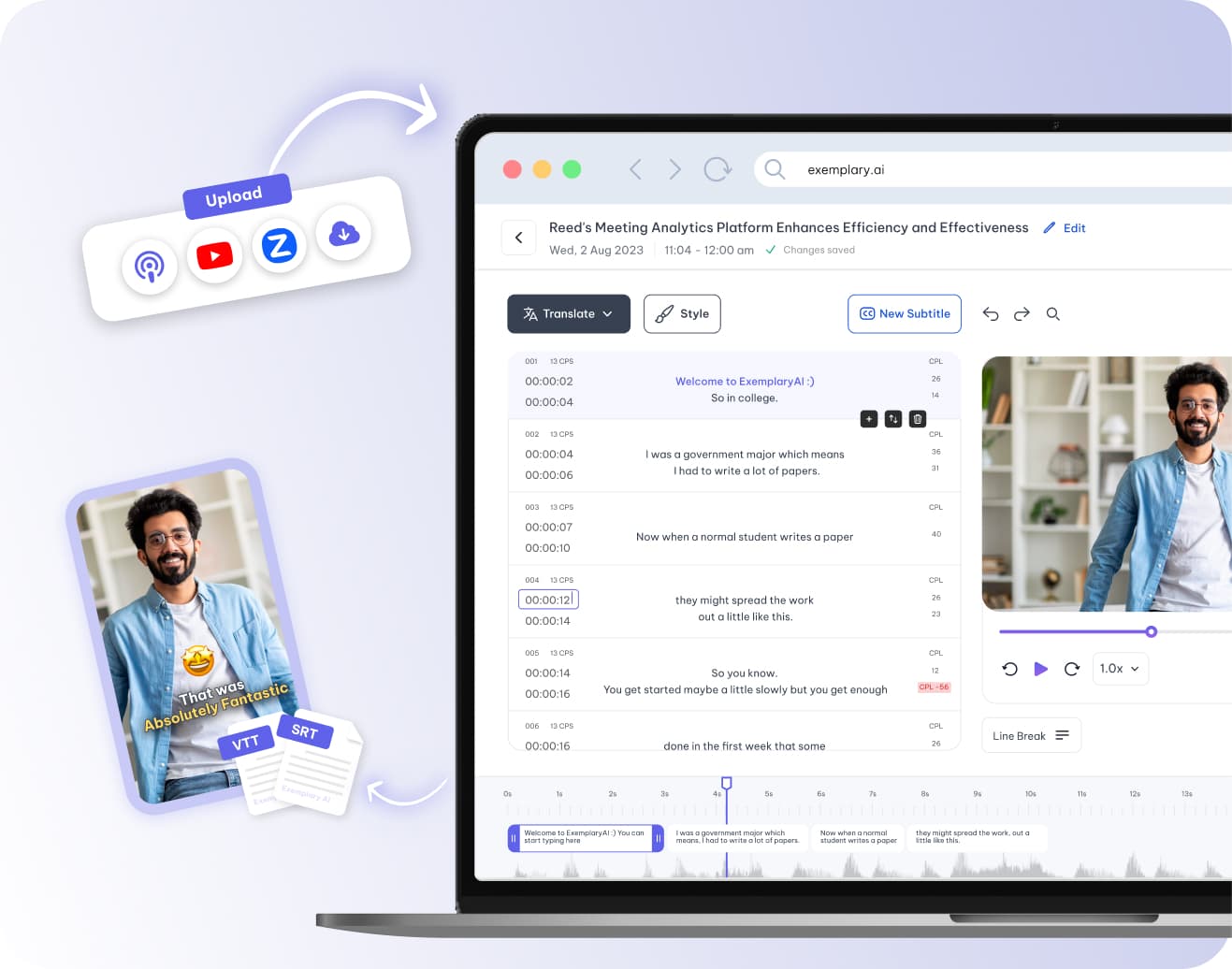1232x969 pixels.
Task: Expand the 1.0x playback speed dropdown
Action: (x=1120, y=669)
